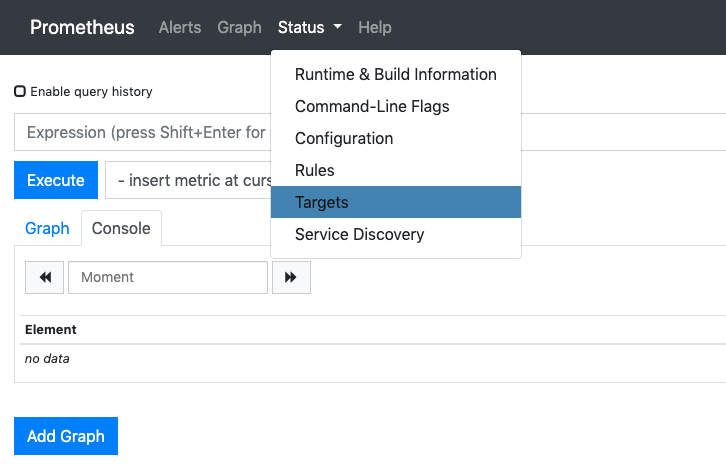Rewind time with the double-left arrow button
This screenshot has height=474, width=726.
[44, 277]
